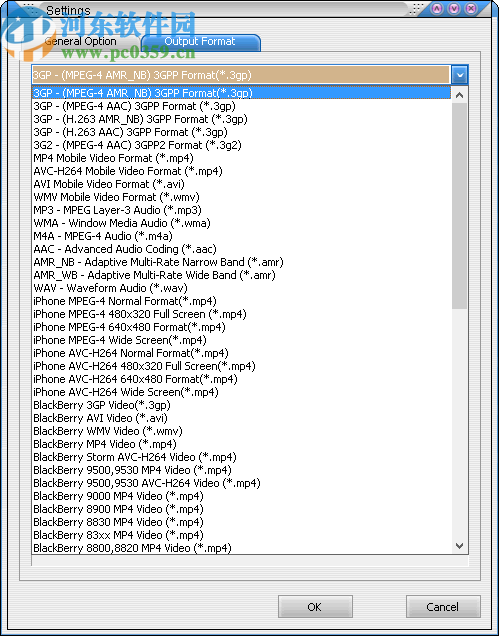The image size is (499, 636).
Task: Select iPhone AVC-H264 Wide Screen
Action: [241, 392]
